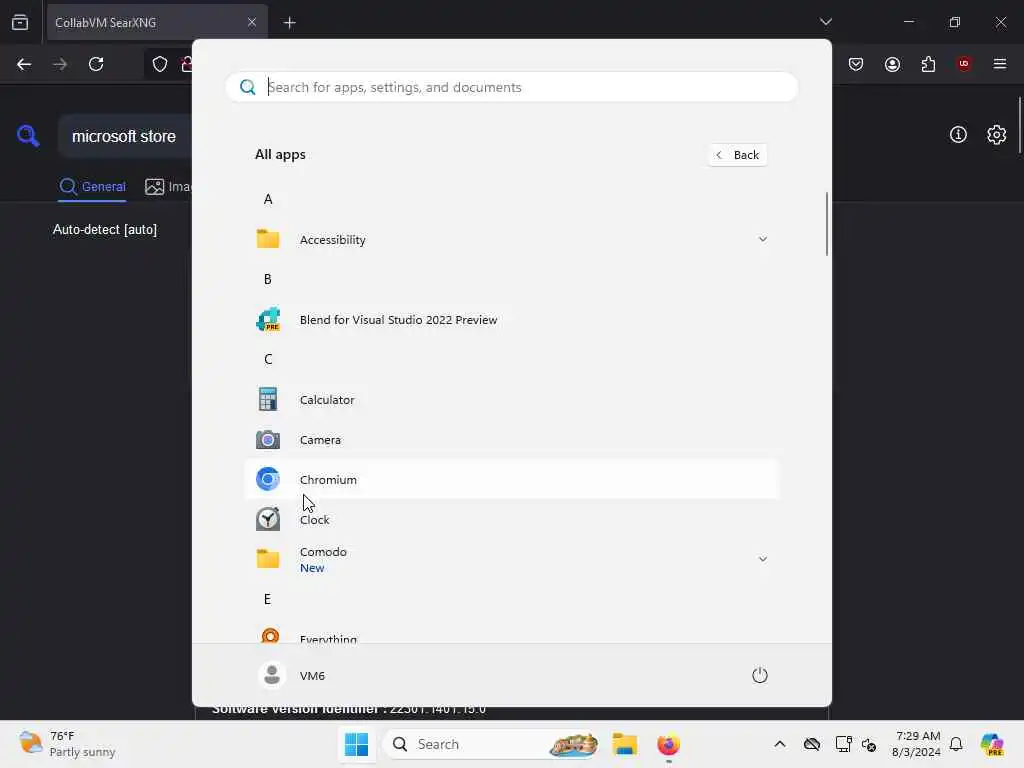Click the SearXNG query field with microsoft store

pyautogui.click(x=125, y=136)
